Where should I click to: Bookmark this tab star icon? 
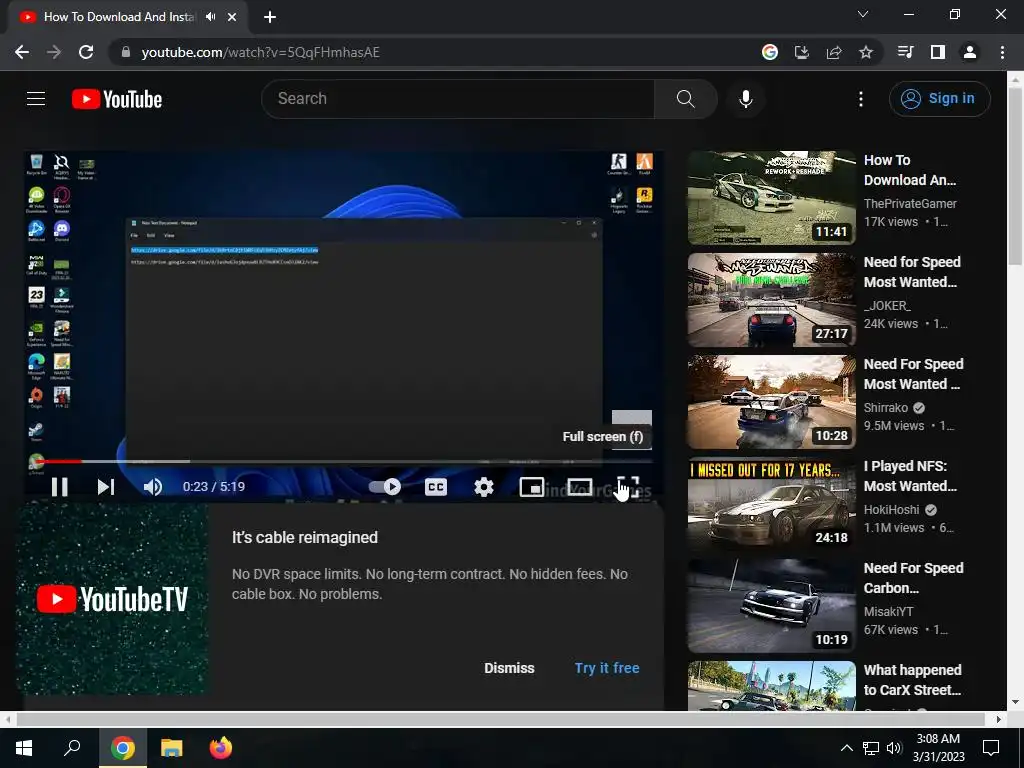pos(866,52)
